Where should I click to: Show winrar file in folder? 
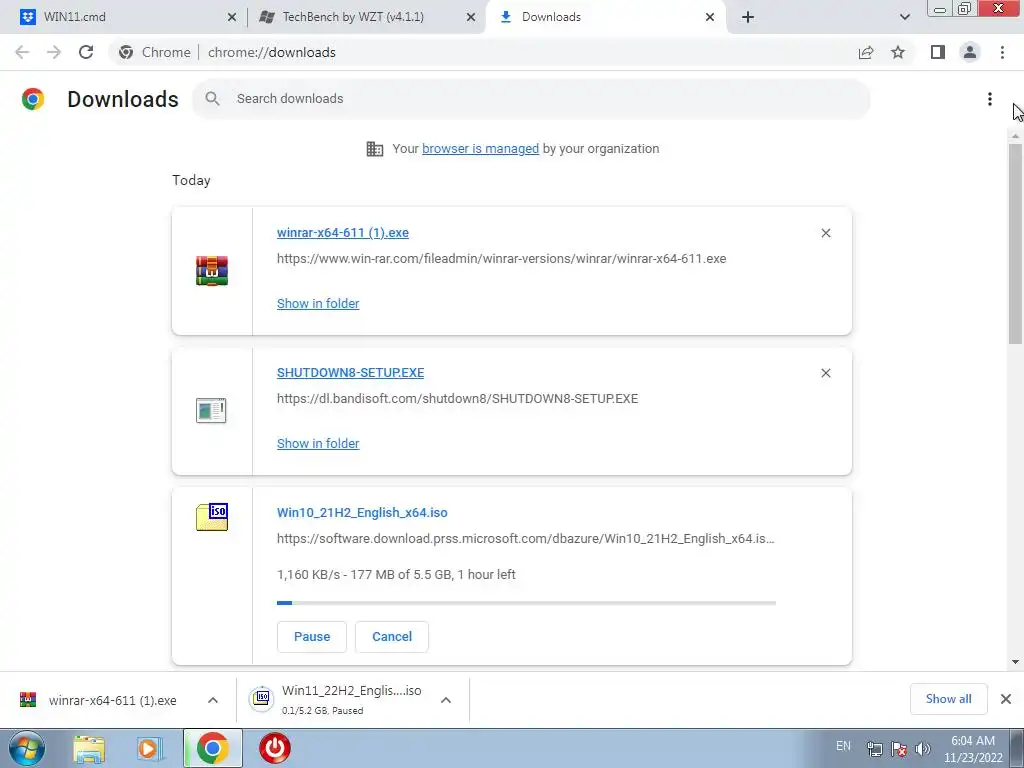[x=318, y=303]
